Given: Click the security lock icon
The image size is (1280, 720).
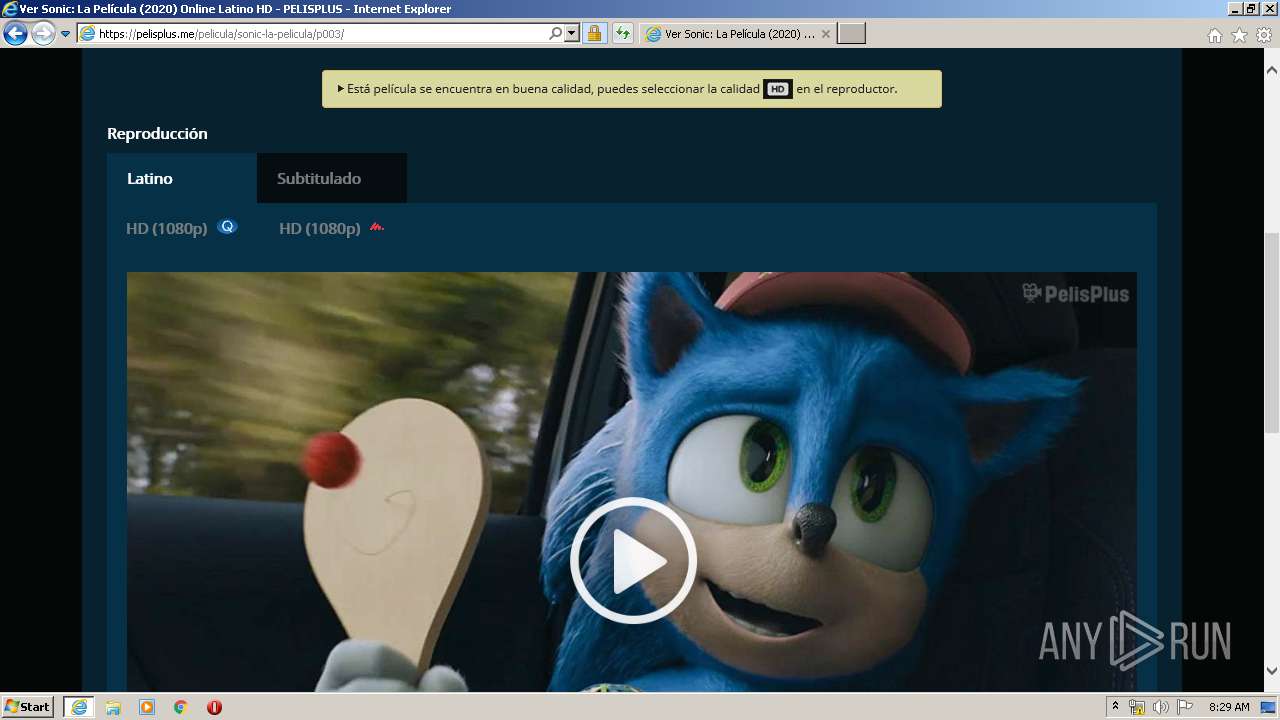Looking at the screenshot, I should pos(594,34).
